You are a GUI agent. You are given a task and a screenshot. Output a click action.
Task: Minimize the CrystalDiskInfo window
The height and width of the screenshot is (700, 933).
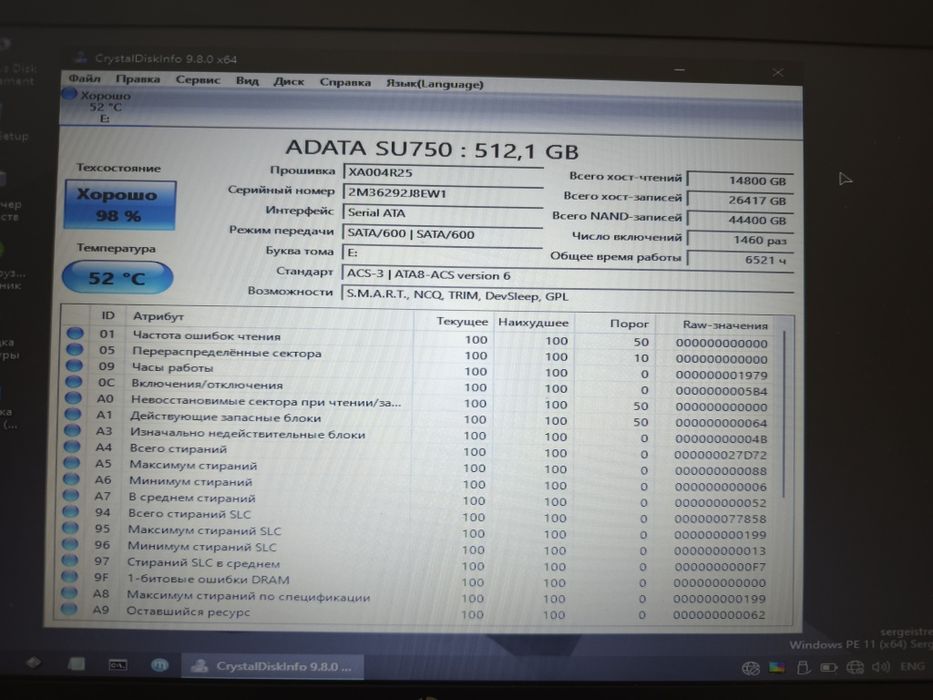point(680,70)
